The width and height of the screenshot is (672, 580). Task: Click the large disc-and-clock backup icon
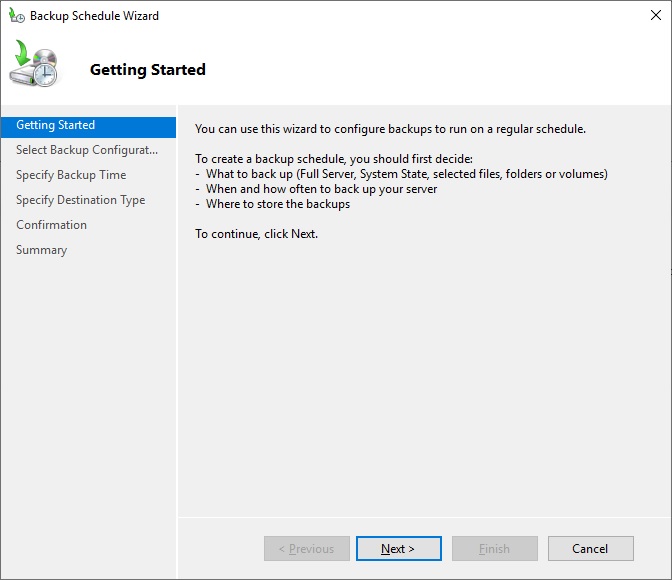tap(33, 63)
